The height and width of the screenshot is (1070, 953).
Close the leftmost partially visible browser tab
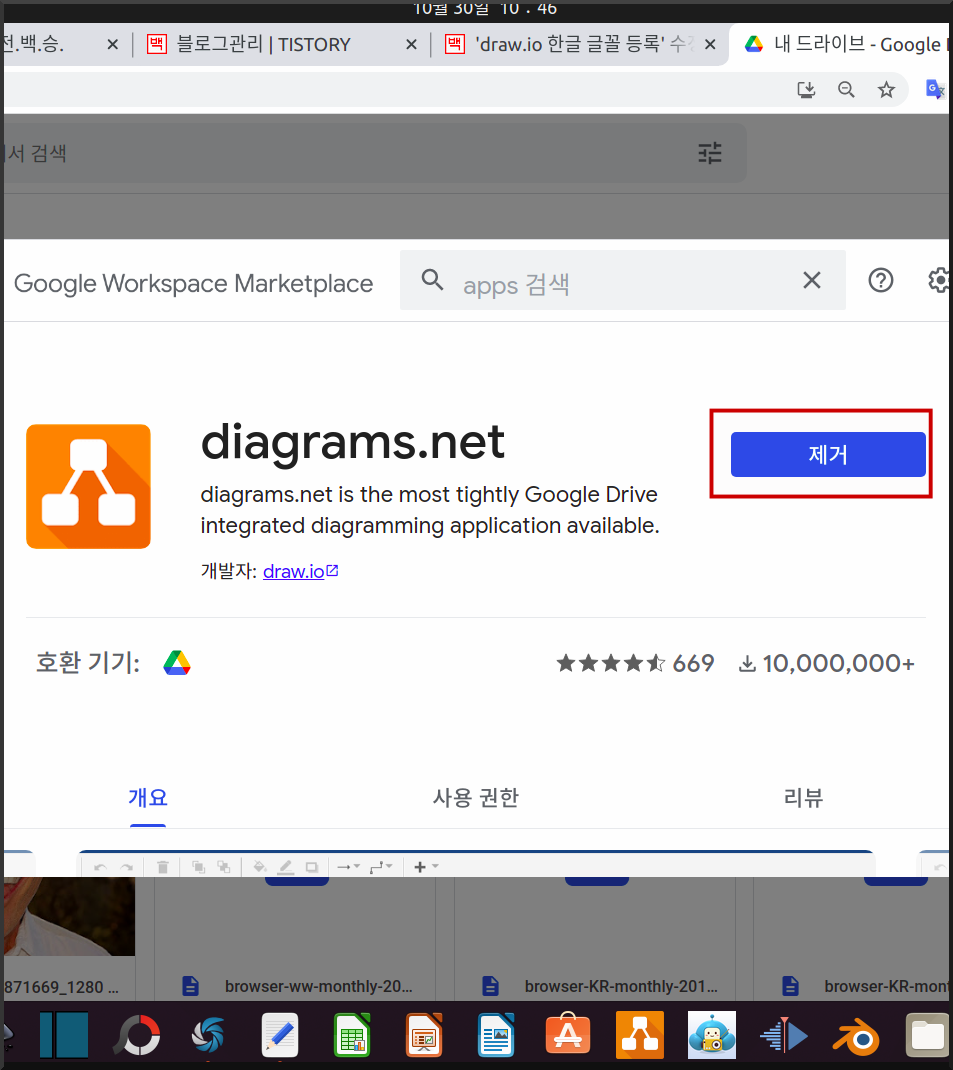pyautogui.click(x=113, y=44)
